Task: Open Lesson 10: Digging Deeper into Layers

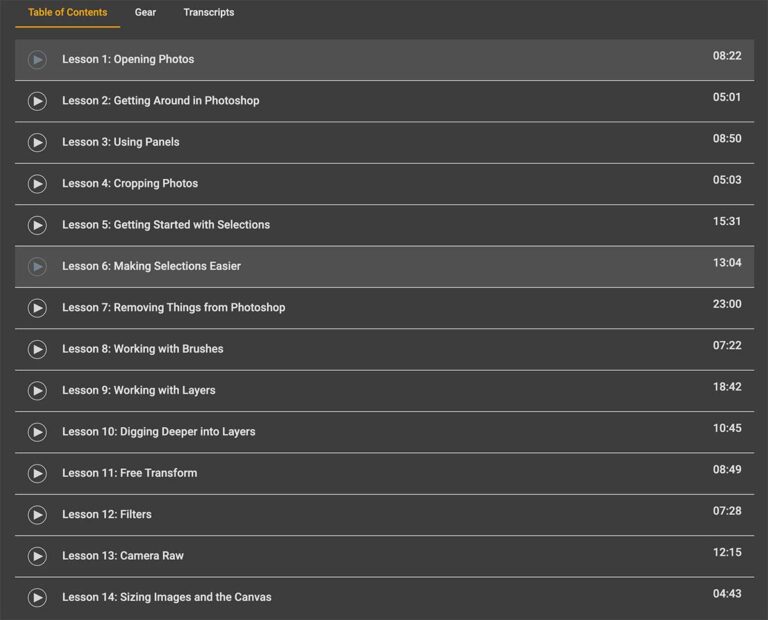Action: point(158,432)
